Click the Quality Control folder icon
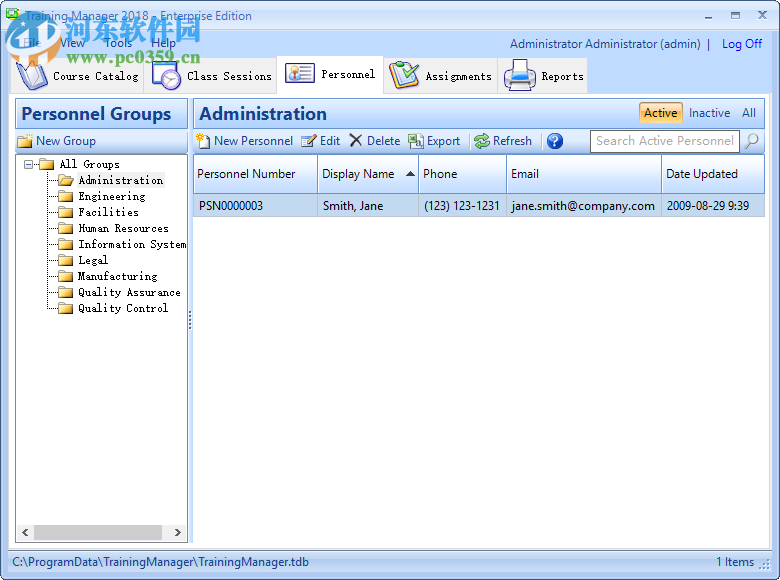 [x=66, y=308]
